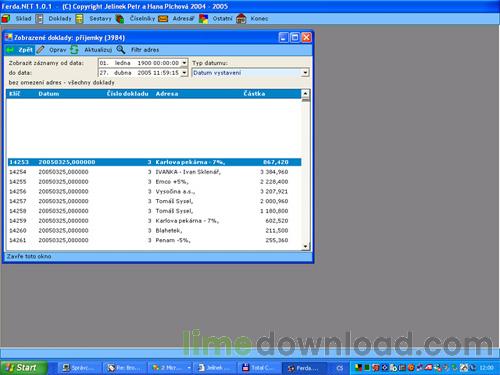Click the Aktualizuj refresh icon

(74, 50)
